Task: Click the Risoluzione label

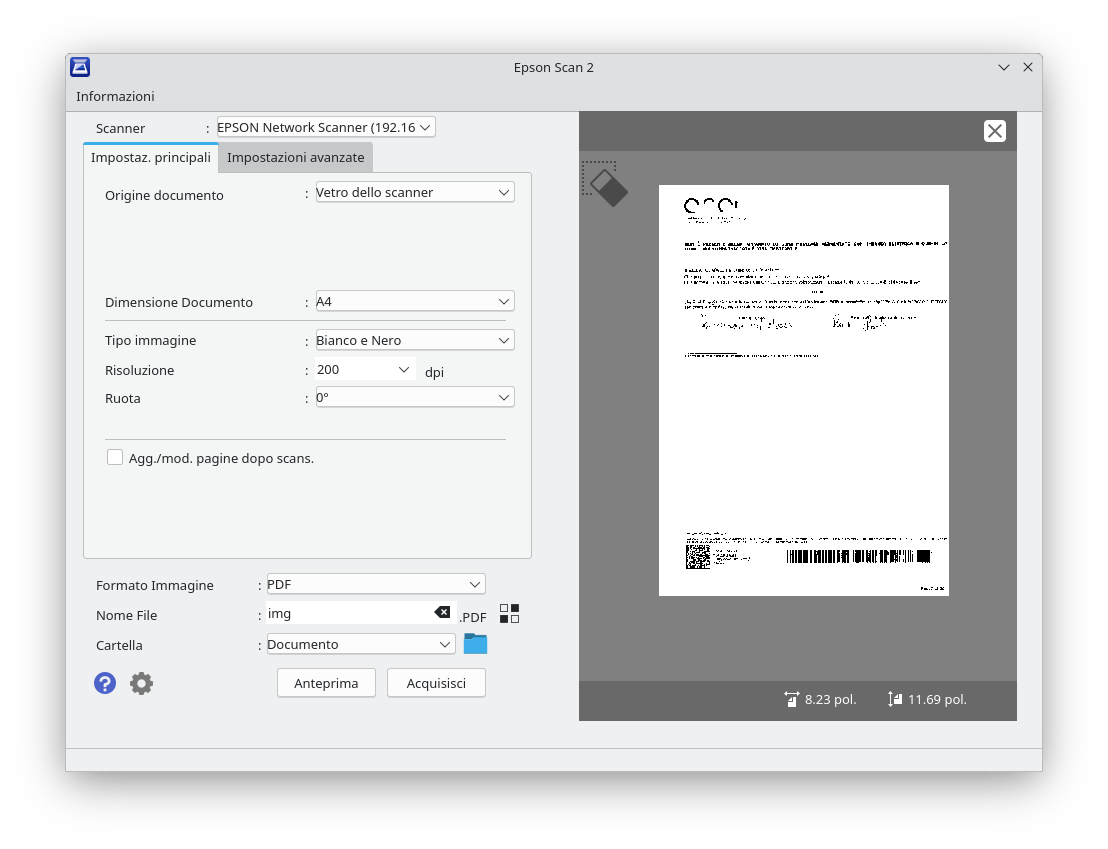Action: point(139,370)
